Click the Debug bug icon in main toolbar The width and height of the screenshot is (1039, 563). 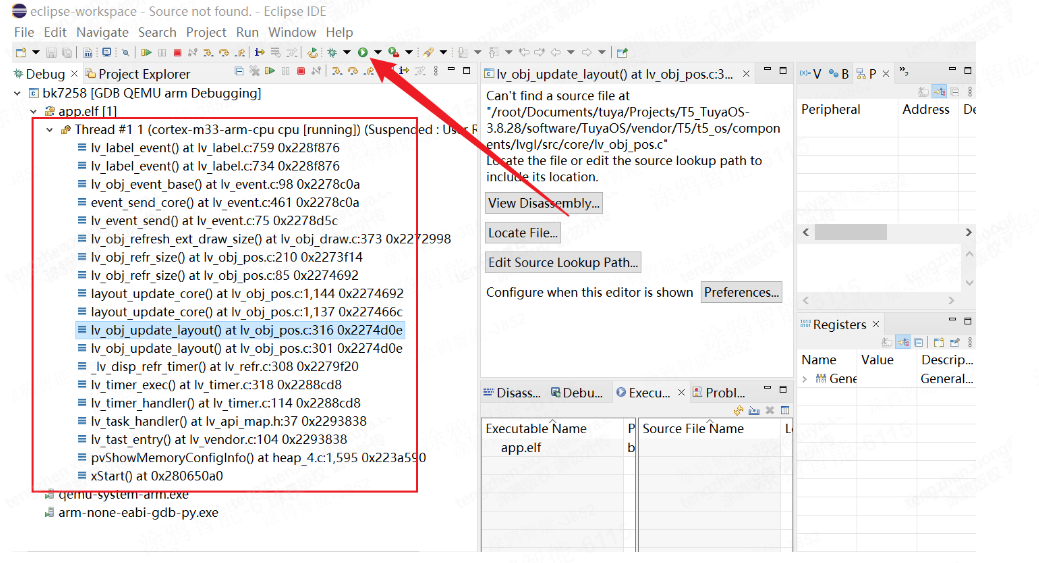pyautogui.click(x=331, y=52)
